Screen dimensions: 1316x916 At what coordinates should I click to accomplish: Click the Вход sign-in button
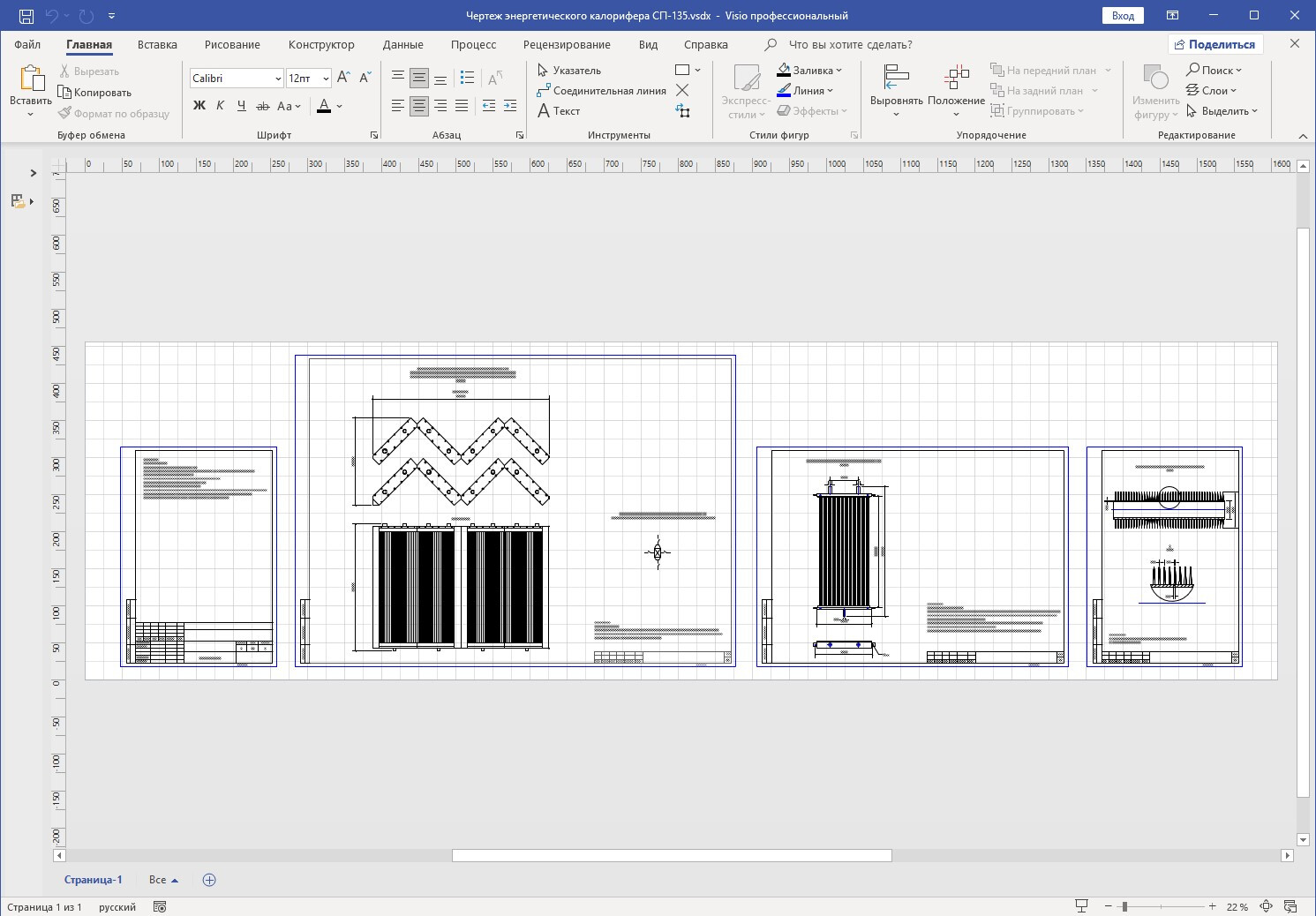(1123, 16)
